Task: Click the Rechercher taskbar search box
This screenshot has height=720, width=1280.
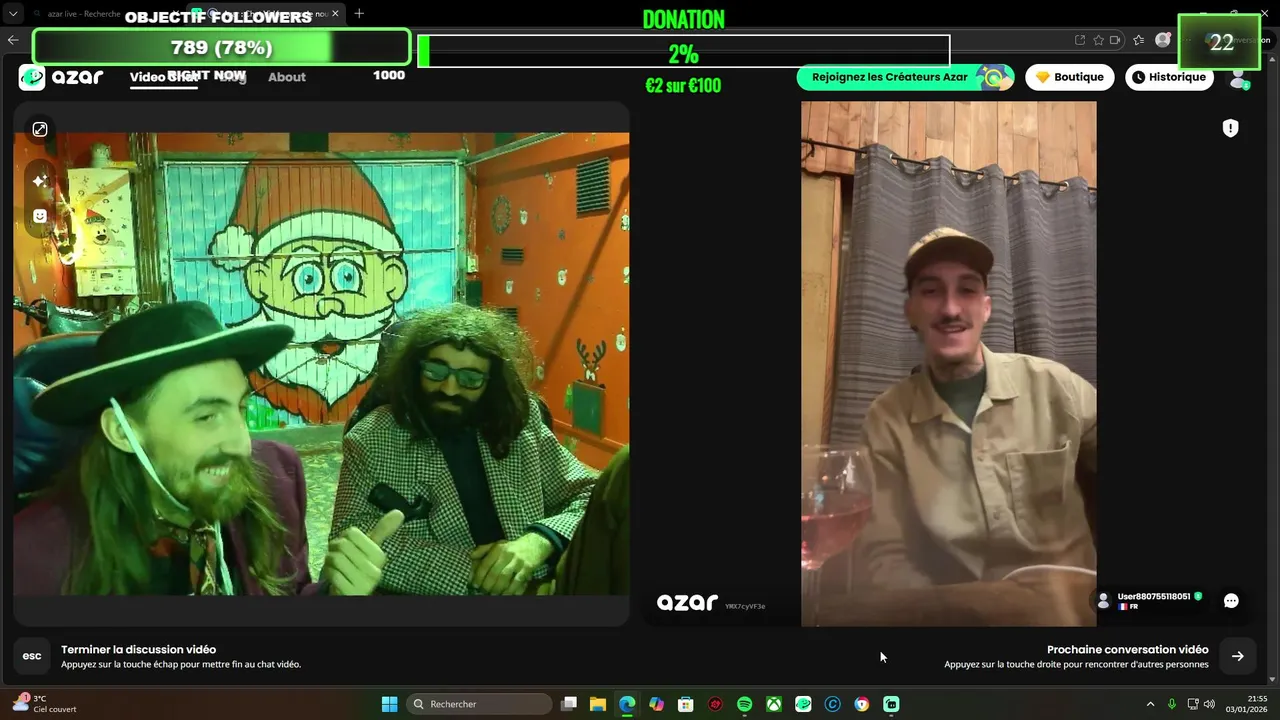Action: pyautogui.click(x=480, y=704)
